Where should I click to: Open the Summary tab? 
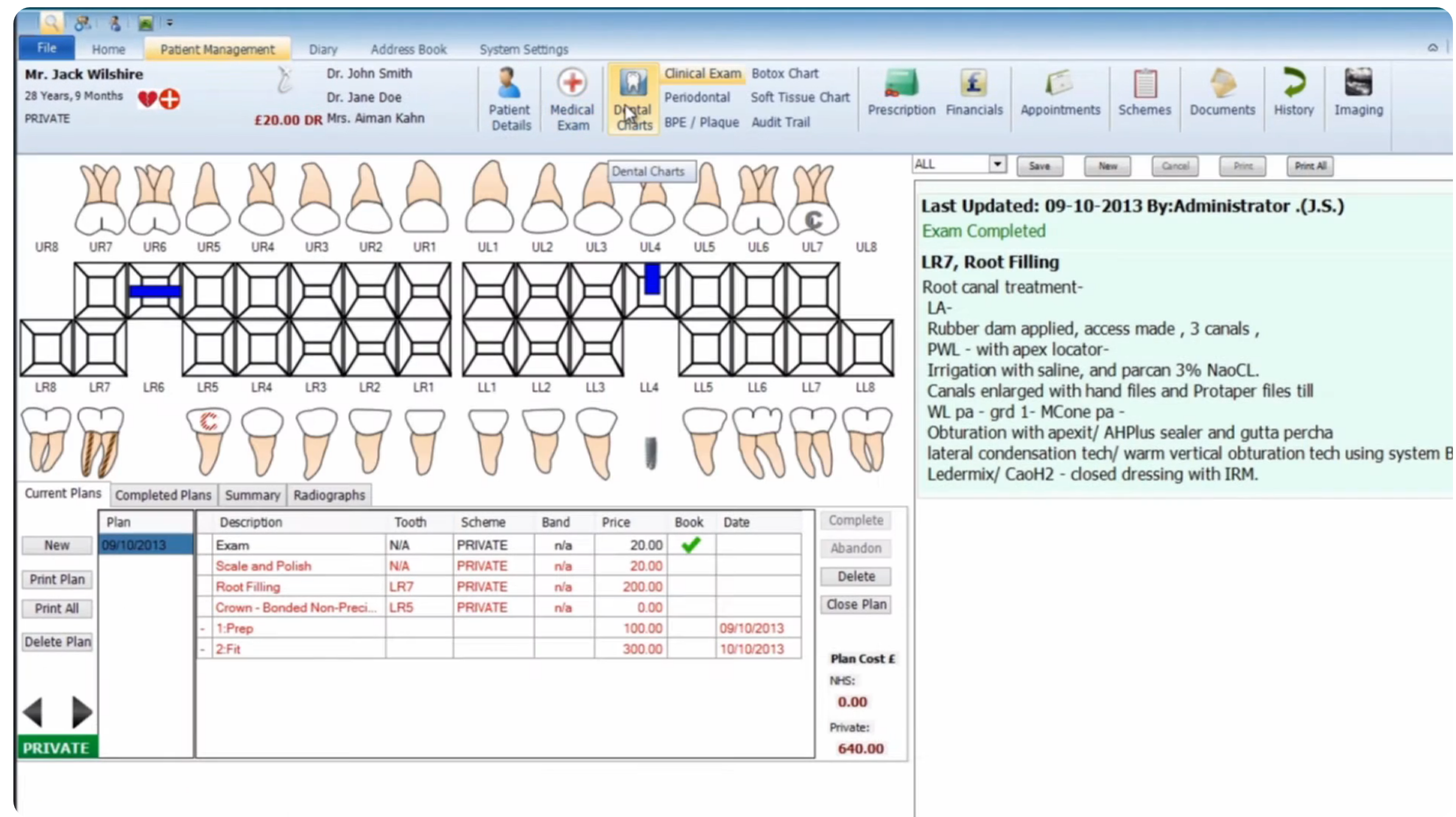tap(252, 495)
